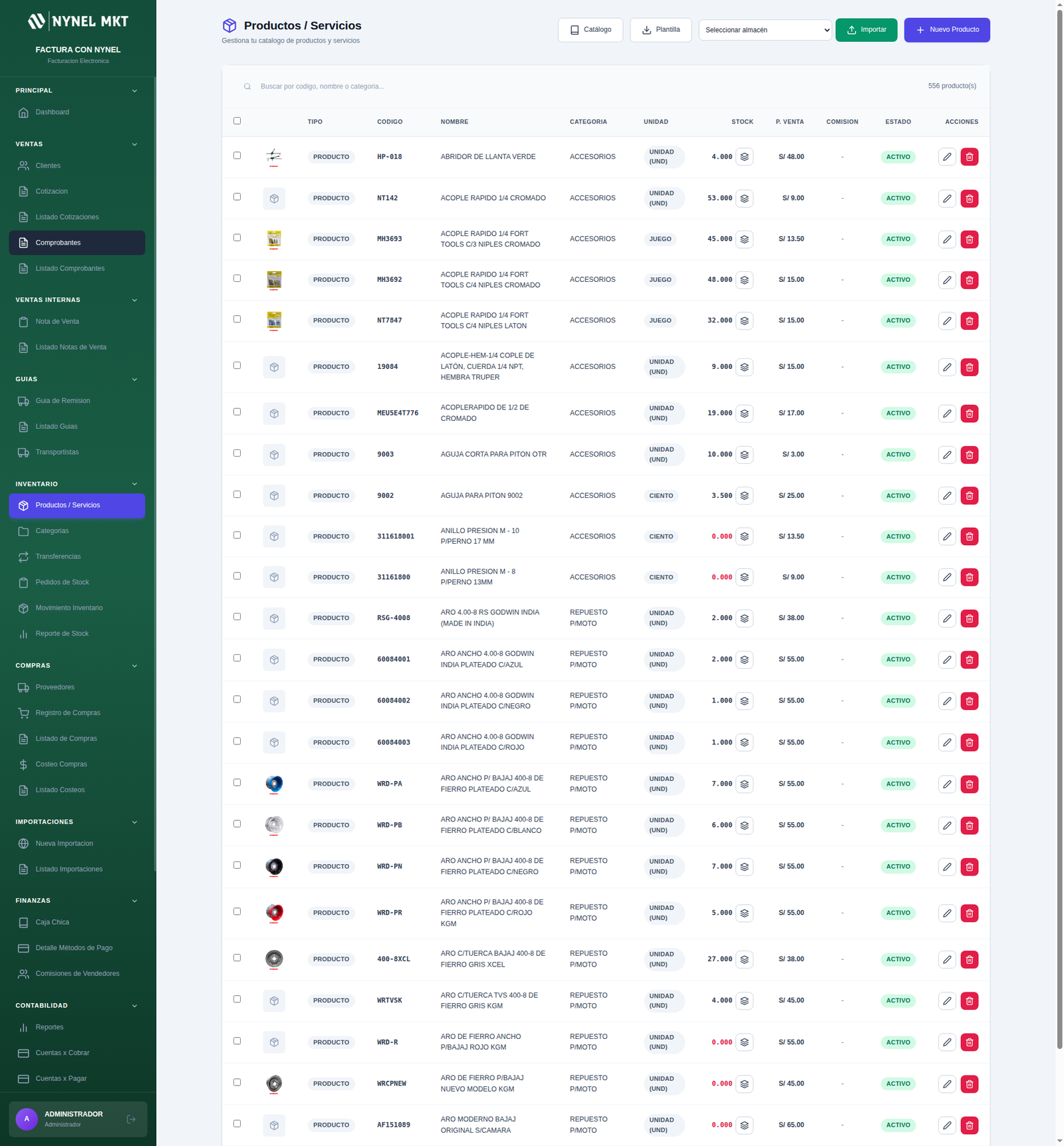This screenshot has height=1146, width=1064.
Task: Click the logout icon beside ADMINISTRADOR
Action: point(131,1119)
